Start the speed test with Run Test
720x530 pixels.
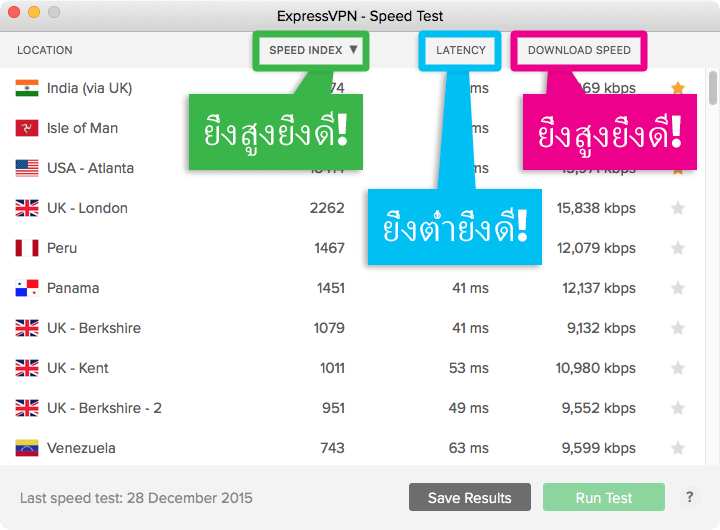click(604, 497)
